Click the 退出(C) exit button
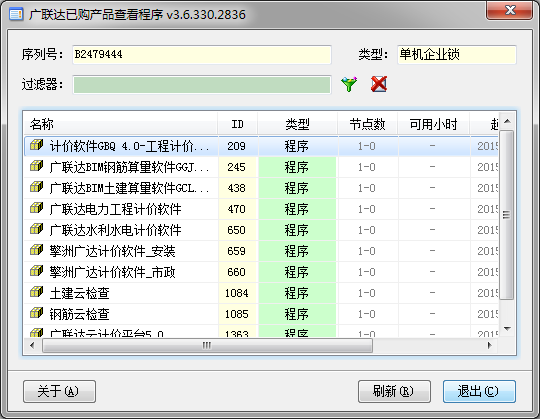Image resolution: width=540 pixels, height=419 pixels. [479, 391]
